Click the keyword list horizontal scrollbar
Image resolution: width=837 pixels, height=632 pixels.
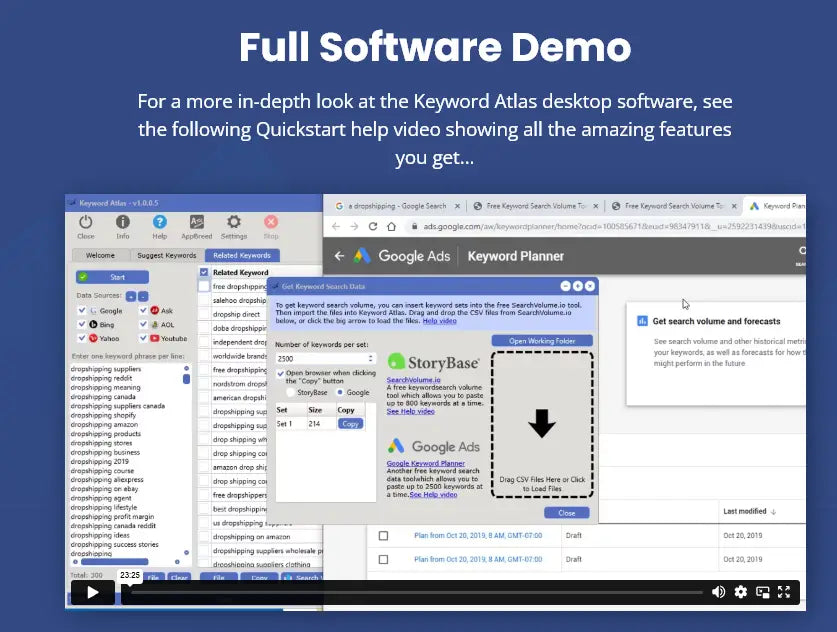(x=114, y=562)
